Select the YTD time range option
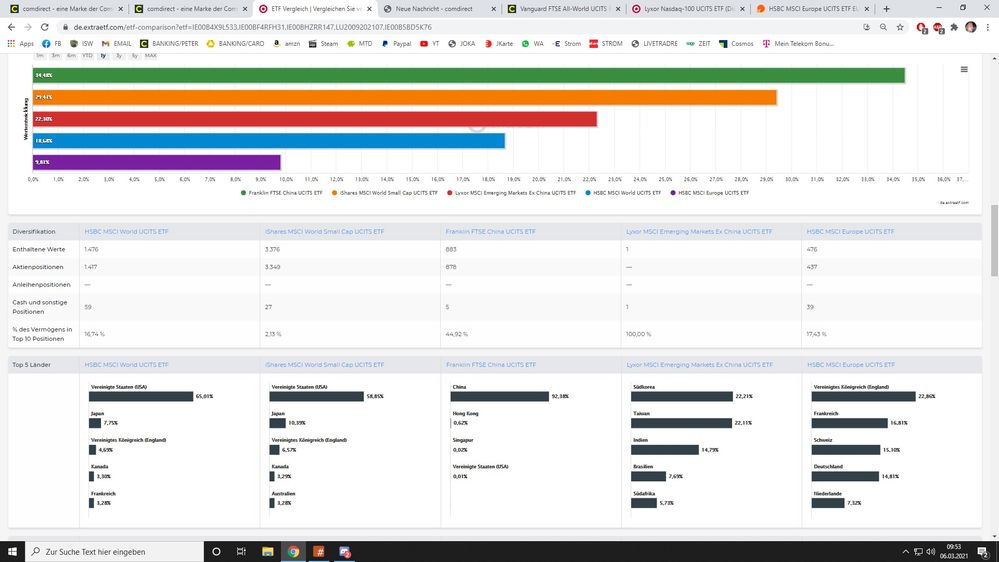Viewport: 999px width, 562px height. click(87, 56)
